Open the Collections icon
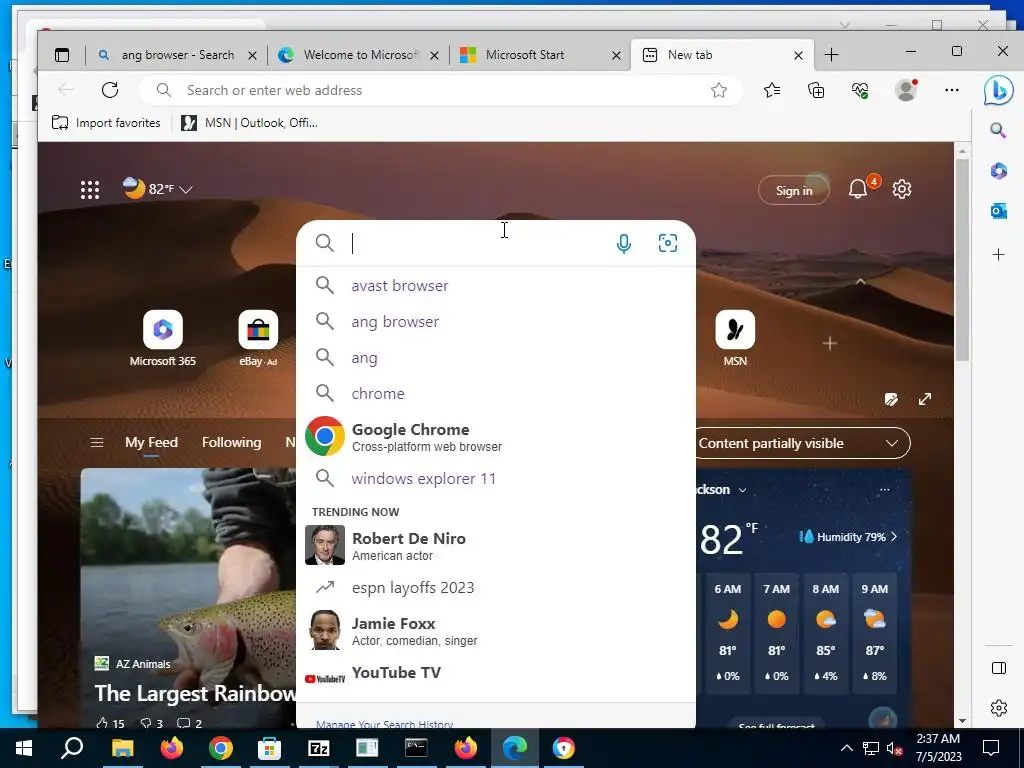 coord(816,90)
